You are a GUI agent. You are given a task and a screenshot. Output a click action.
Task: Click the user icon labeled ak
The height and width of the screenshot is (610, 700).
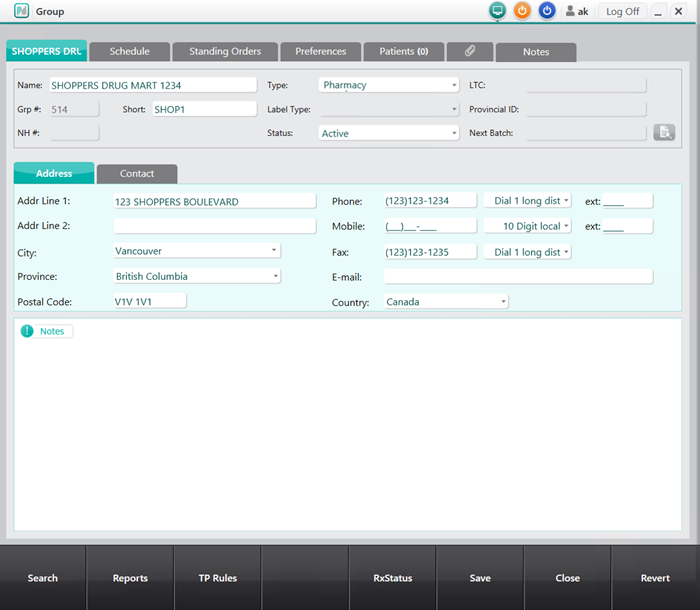(x=577, y=11)
